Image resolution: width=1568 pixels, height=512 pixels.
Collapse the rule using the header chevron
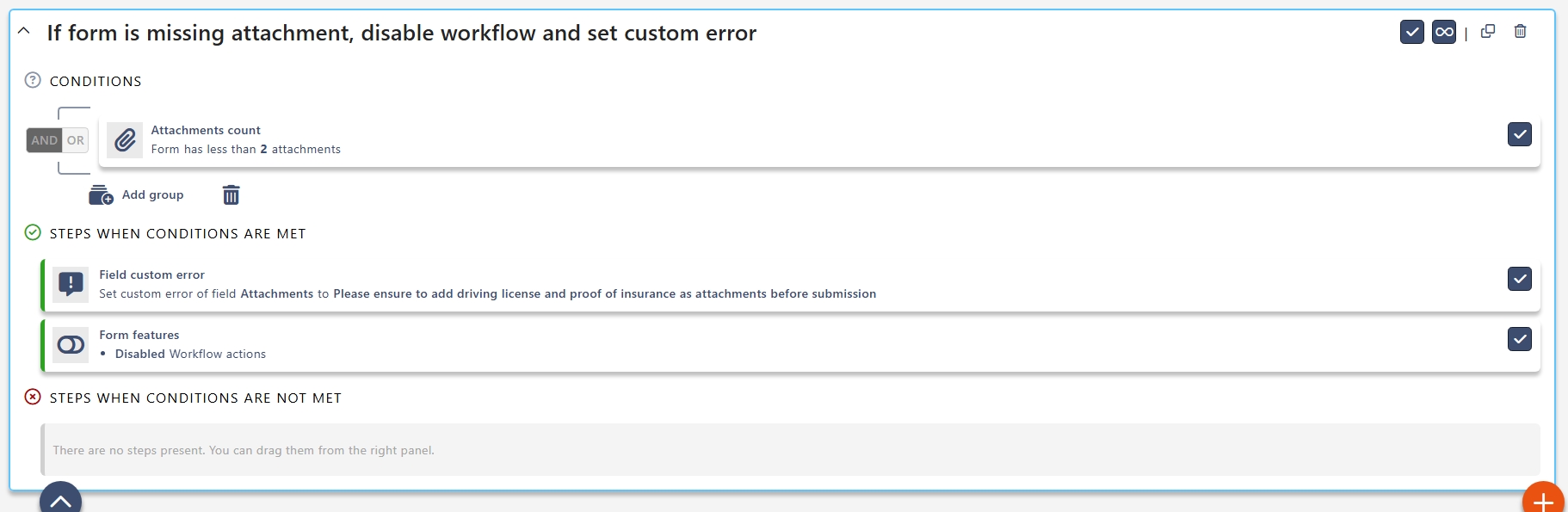(24, 32)
